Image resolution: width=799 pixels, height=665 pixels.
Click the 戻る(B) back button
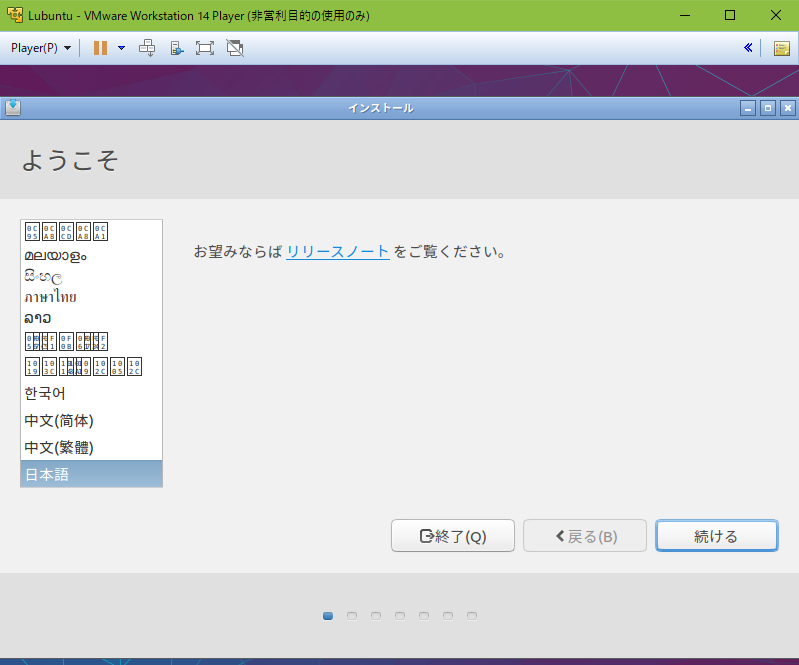(x=585, y=536)
